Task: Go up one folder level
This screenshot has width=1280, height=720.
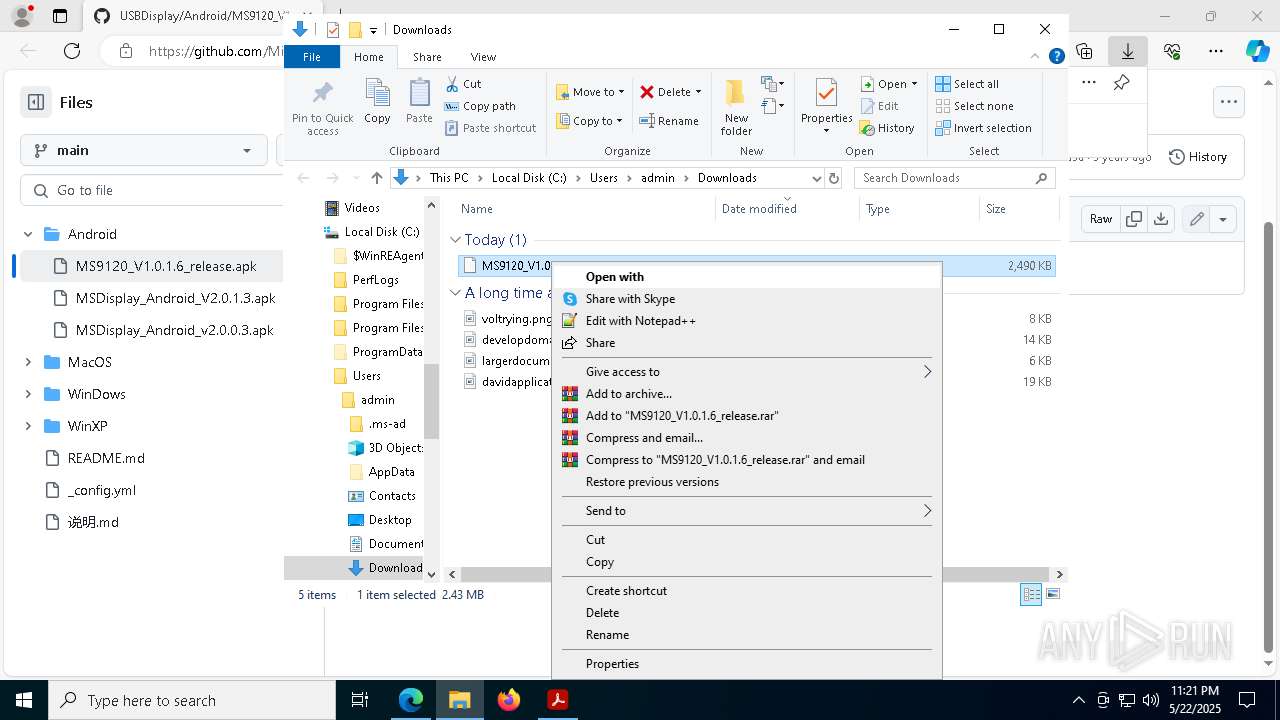Action: pyautogui.click(x=376, y=178)
